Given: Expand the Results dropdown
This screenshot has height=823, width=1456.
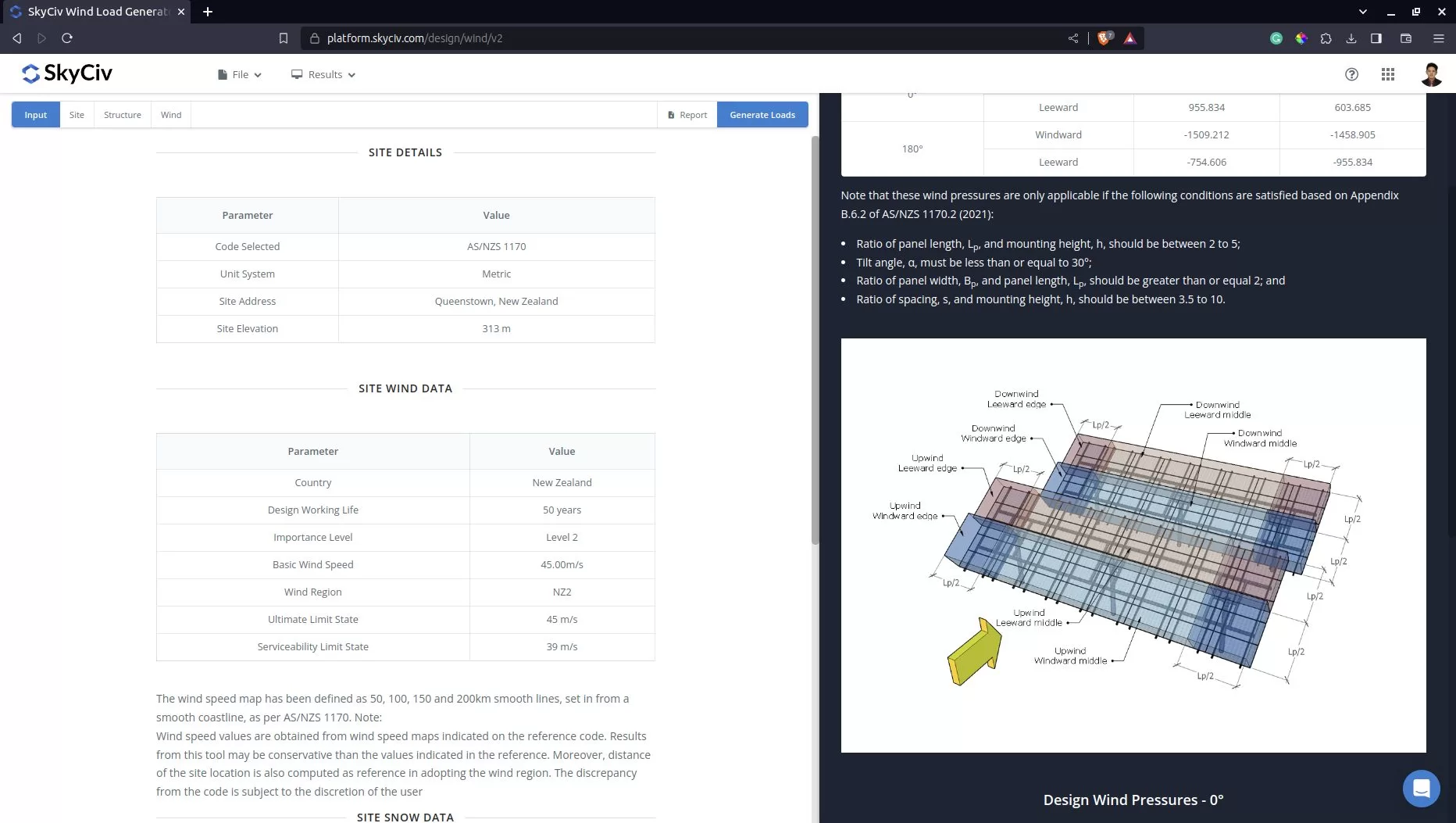Looking at the screenshot, I should tap(323, 74).
